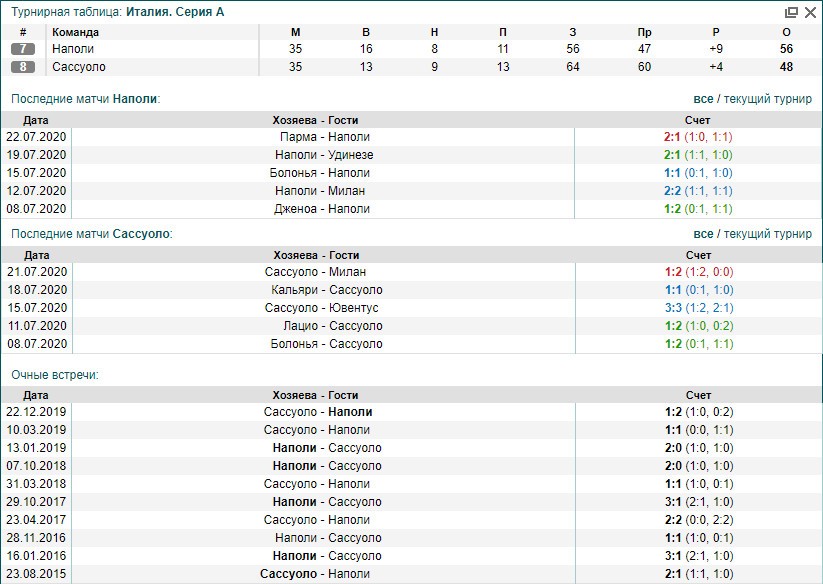Viewport: 823px width, 584px height.
Task: Filter Наполи's last matches by текущий турнир
Action: point(767,99)
